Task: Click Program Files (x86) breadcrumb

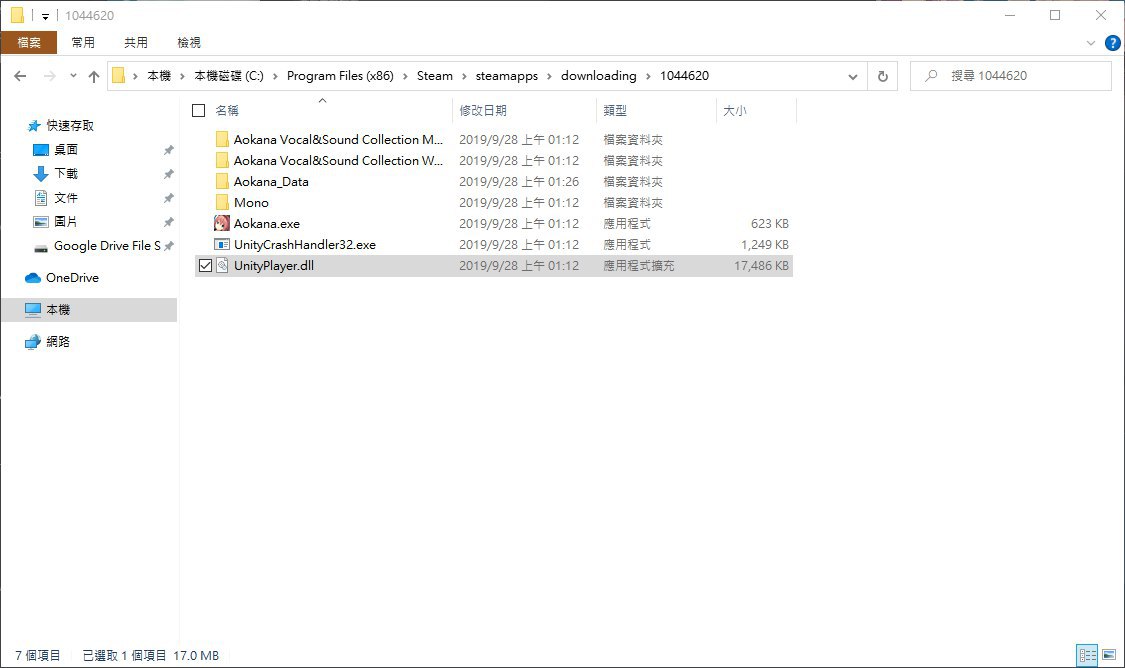Action: (x=340, y=76)
